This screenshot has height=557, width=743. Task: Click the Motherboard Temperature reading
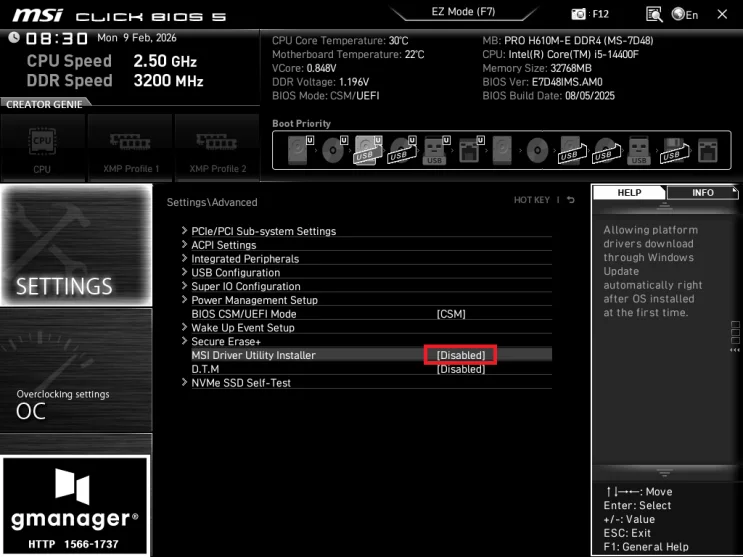pyautogui.click(x=348, y=55)
